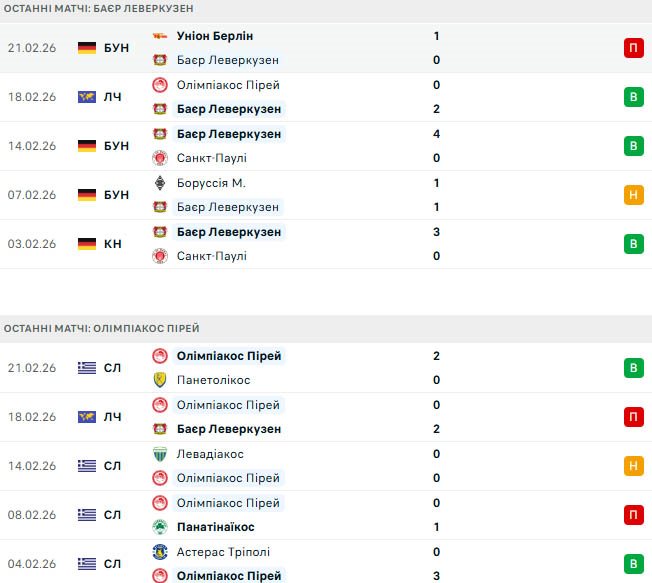Click the Levadiakos club crest icon
Screen dimensions: 652x583
tap(159, 454)
